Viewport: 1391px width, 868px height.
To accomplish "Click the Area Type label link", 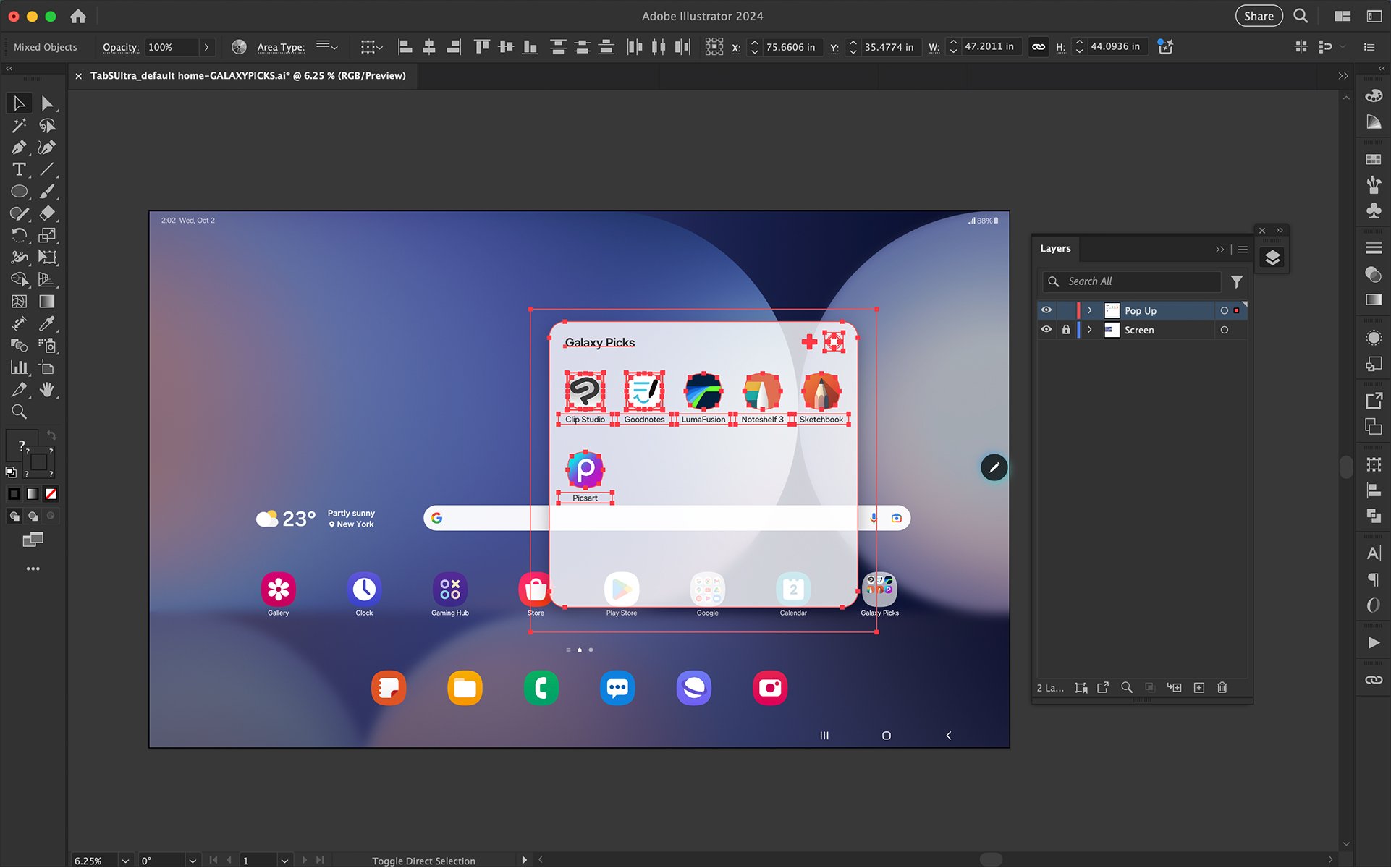I will coord(281,47).
